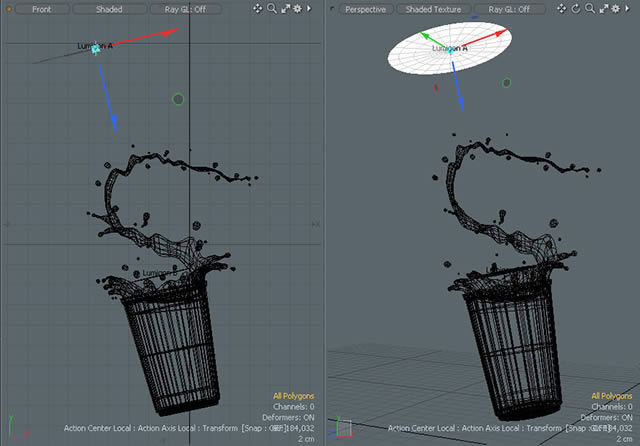
Task: Open the Perspective view type dropdown
Action: 364,9
